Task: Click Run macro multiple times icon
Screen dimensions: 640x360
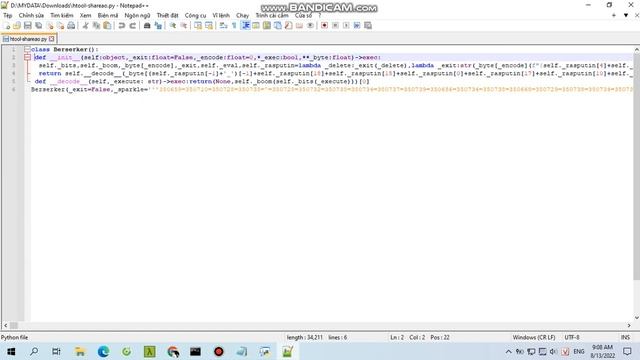Action: [357, 25]
